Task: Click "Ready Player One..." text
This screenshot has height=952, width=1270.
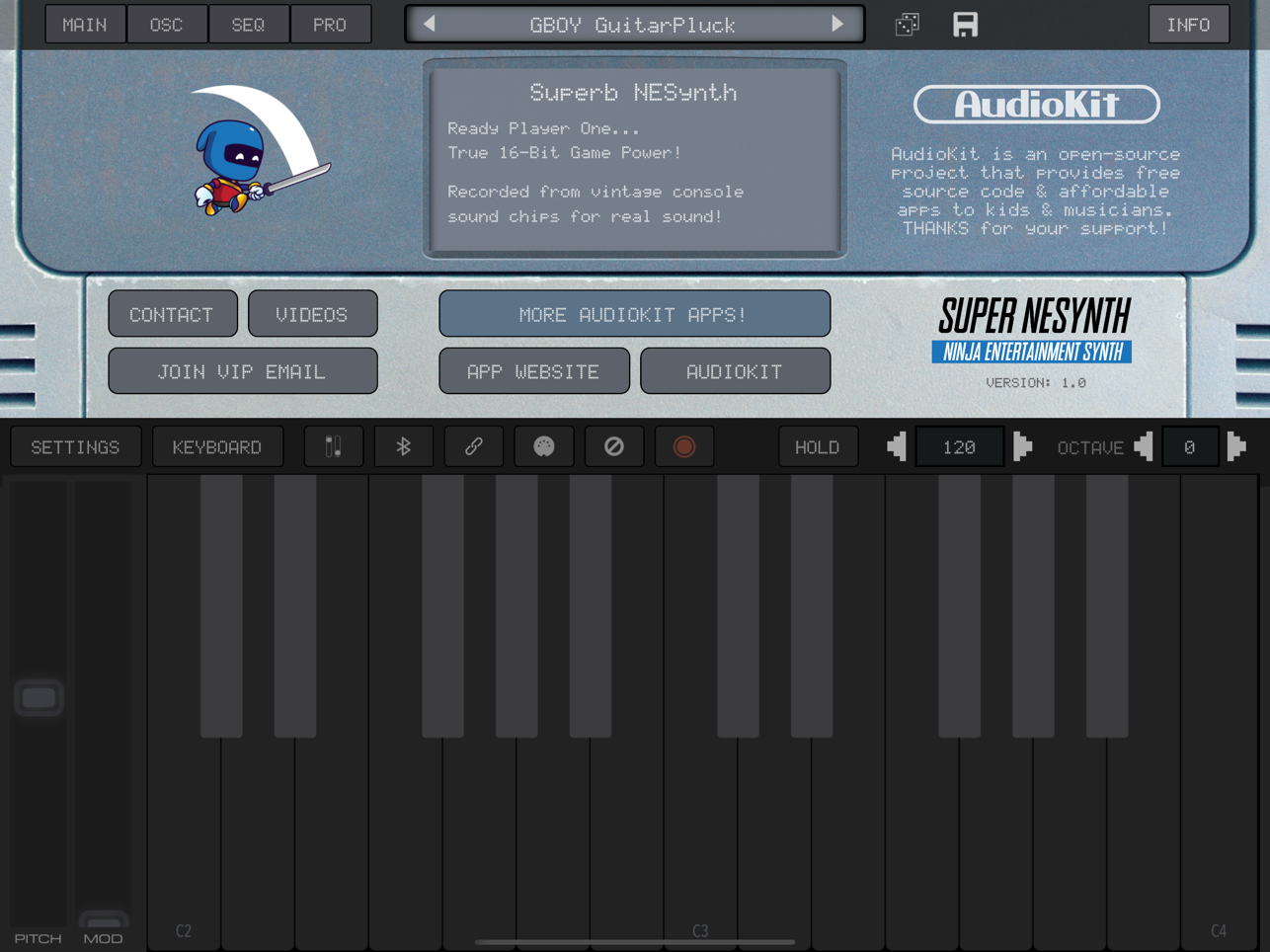Action: point(543,128)
